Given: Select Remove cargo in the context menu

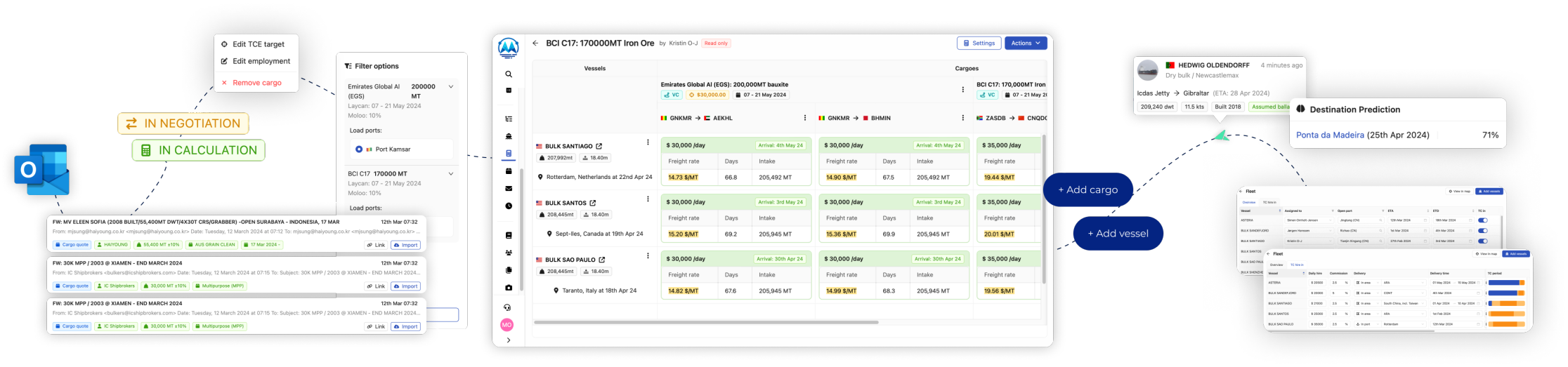Looking at the screenshot, I should [x=256, y=83].
